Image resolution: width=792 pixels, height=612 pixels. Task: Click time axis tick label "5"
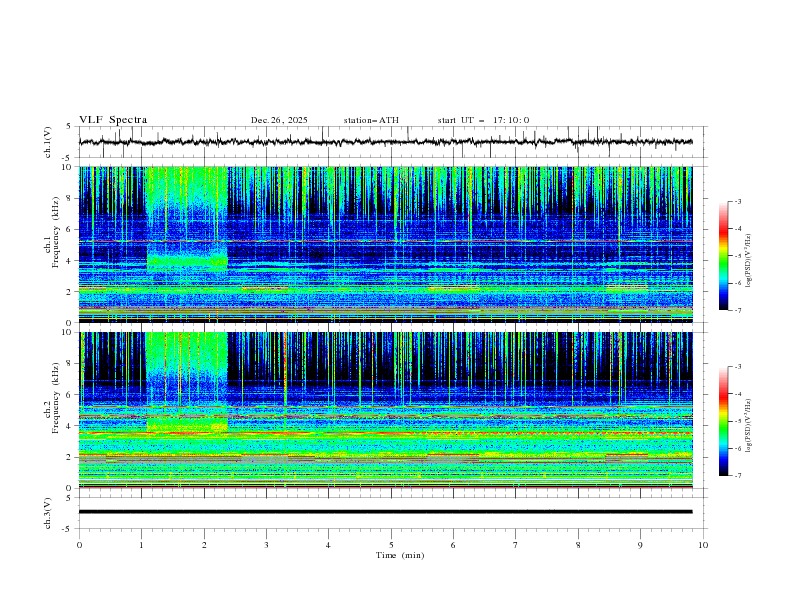point(391,545)
